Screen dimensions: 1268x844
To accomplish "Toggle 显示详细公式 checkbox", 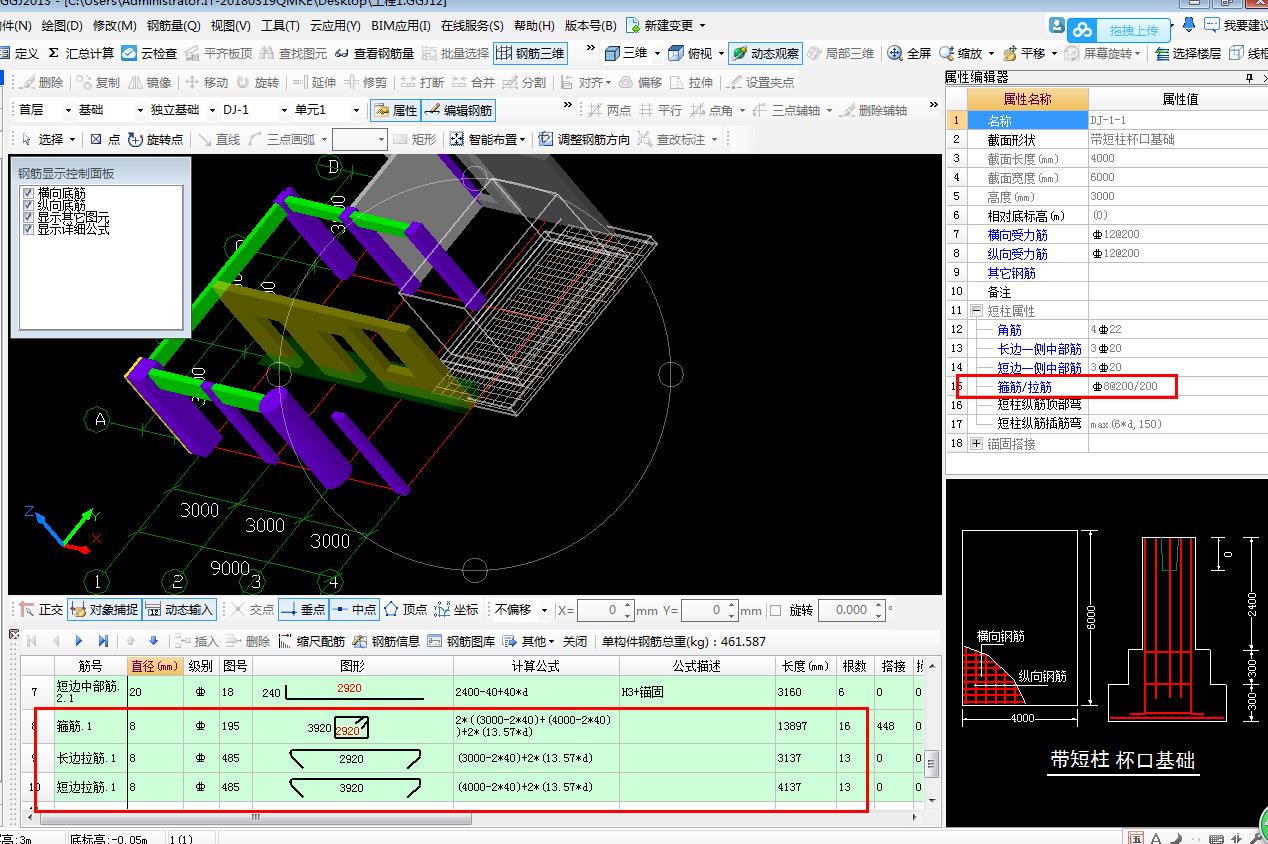I will [29, 229].
